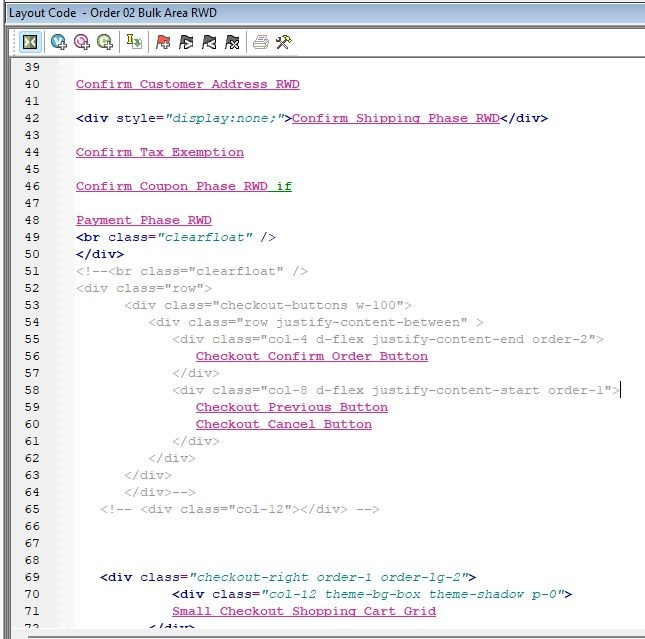Jump to the next bookmark flag

186,42
